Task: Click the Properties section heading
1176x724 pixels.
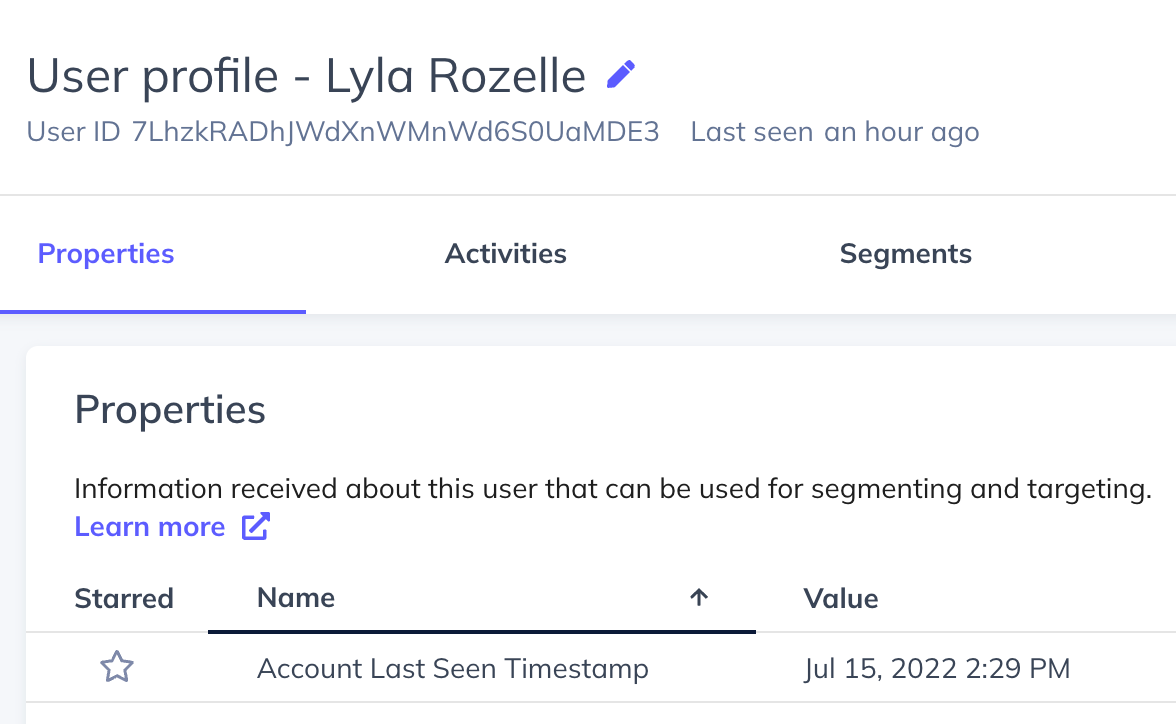Action: pyautogui.click(x=170, y=410)
